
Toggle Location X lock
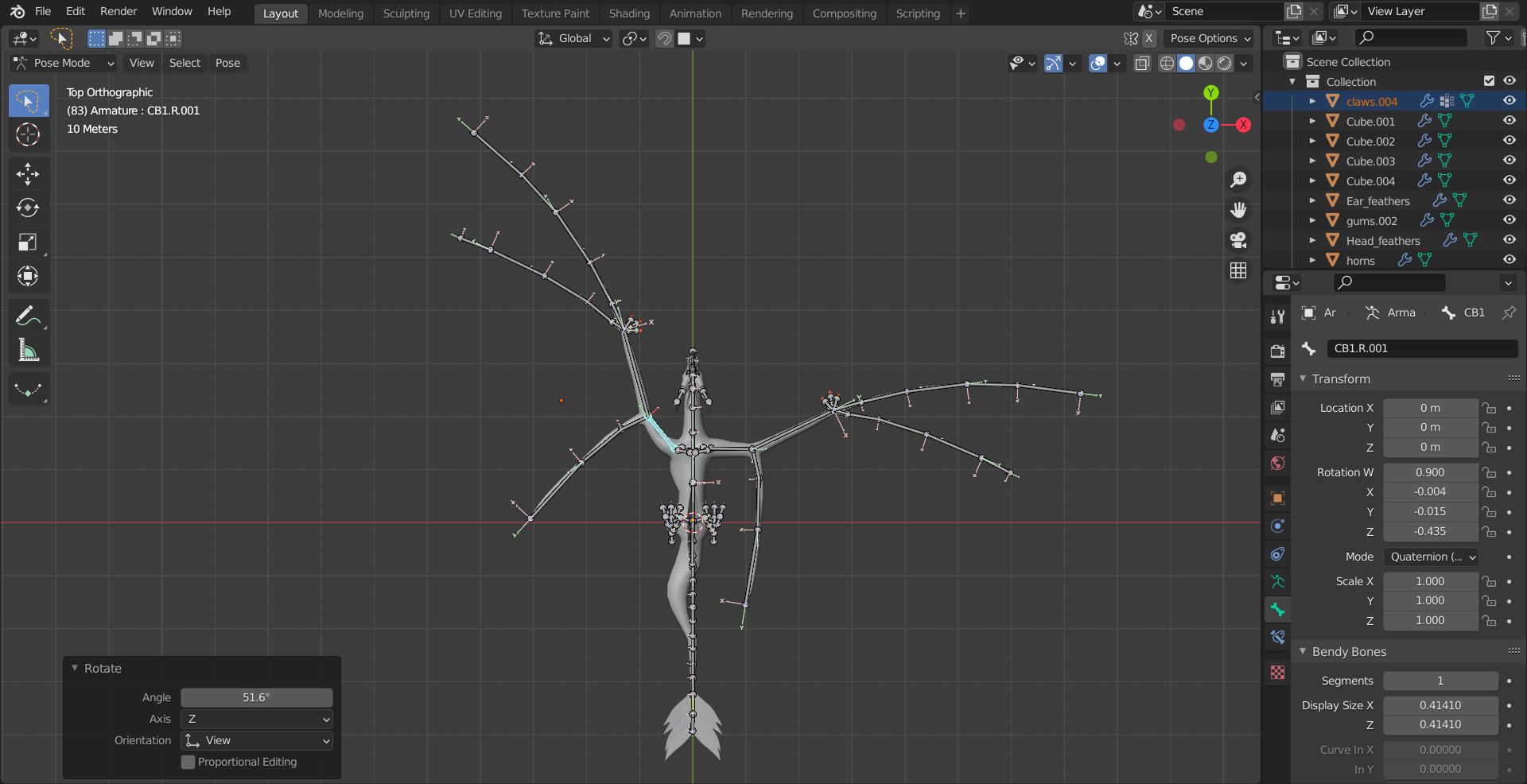1489,408
